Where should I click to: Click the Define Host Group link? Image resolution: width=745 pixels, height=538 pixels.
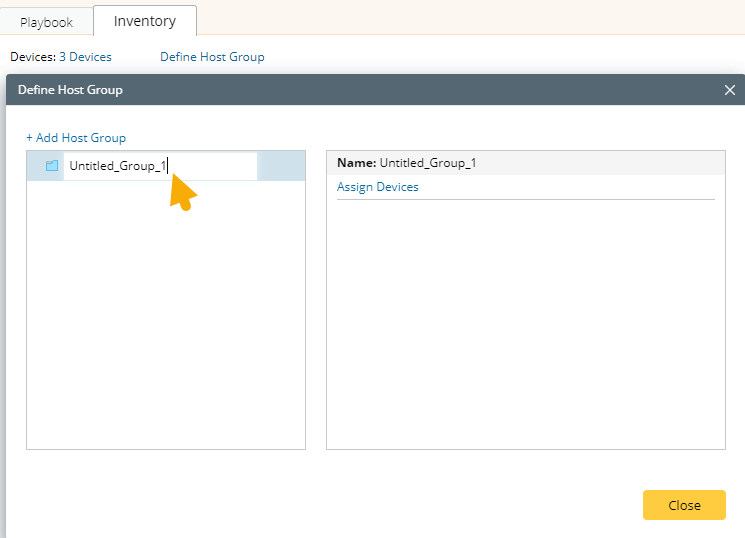(212, 57)
